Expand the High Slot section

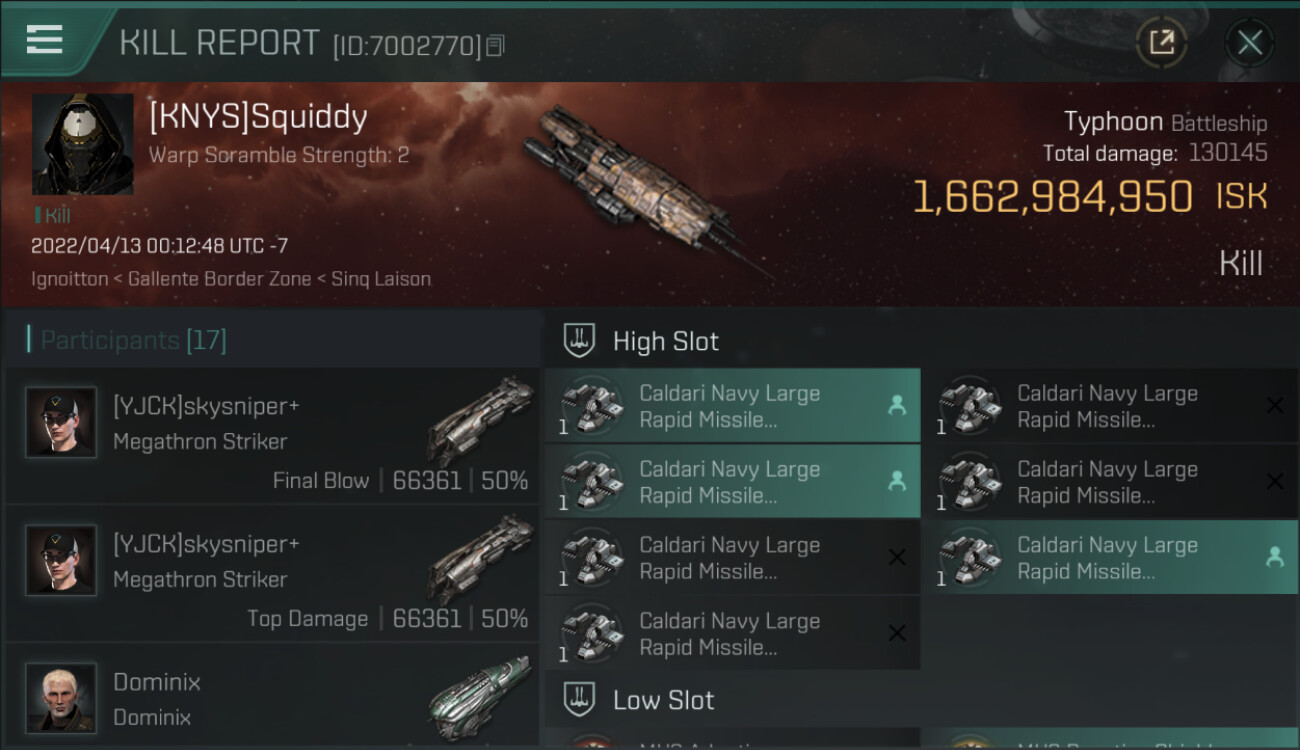click(665, 341)
